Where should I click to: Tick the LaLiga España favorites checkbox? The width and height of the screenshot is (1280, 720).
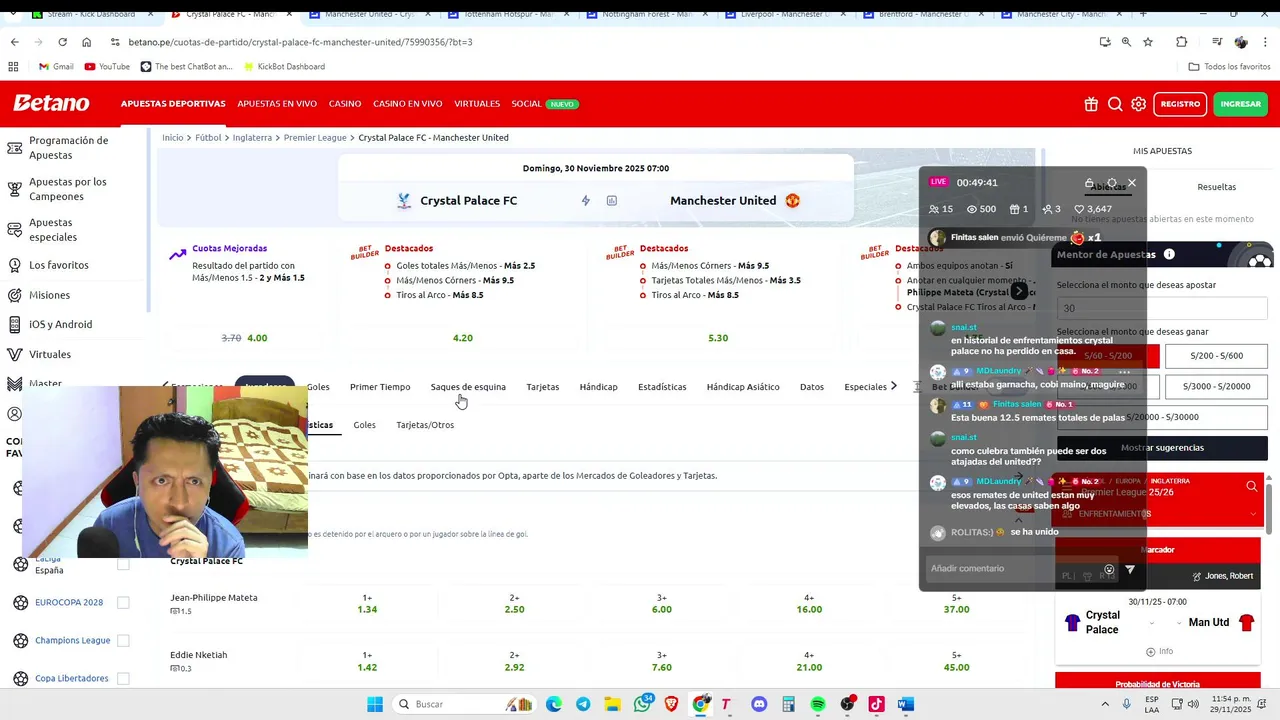(x=123, y=564)
